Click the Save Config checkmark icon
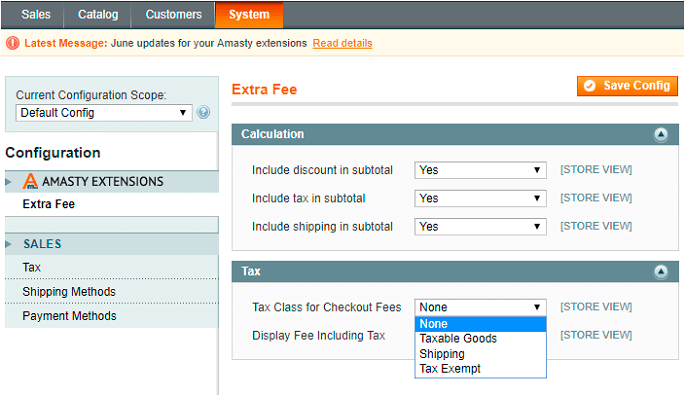The width and height of the screenshot is (685, 396). pos(590,86)
